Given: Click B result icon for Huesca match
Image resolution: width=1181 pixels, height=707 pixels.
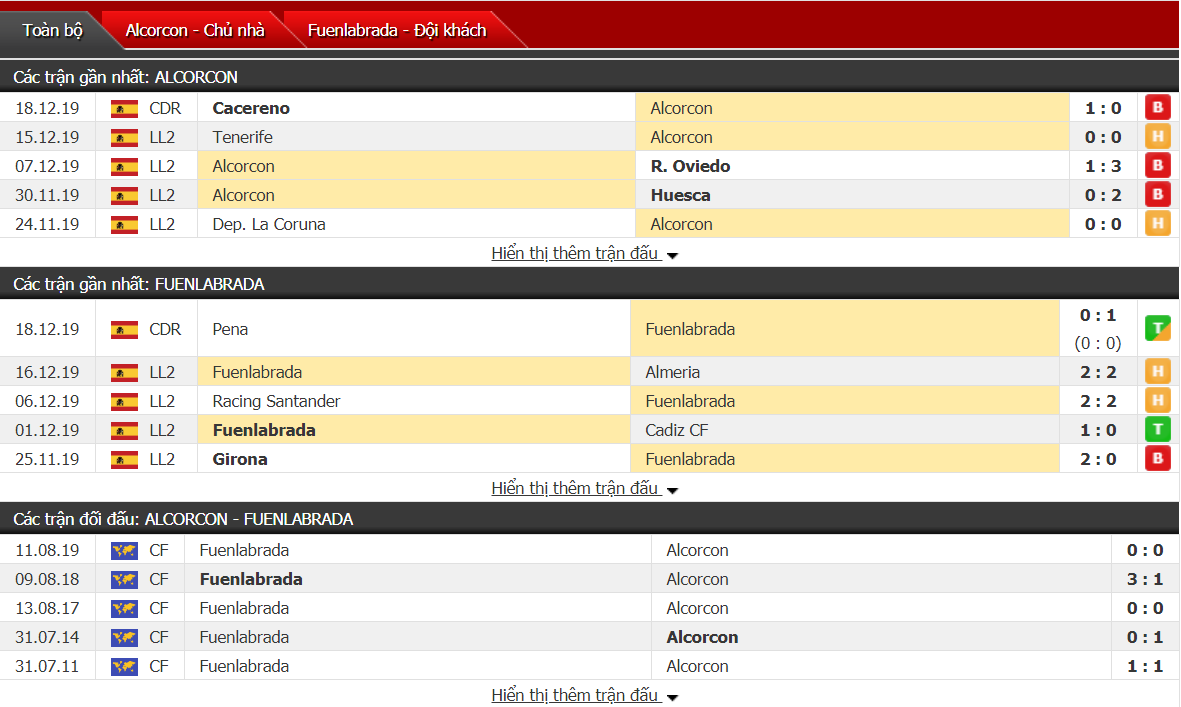Looking at the screenshot, I should click(1158, 195).
